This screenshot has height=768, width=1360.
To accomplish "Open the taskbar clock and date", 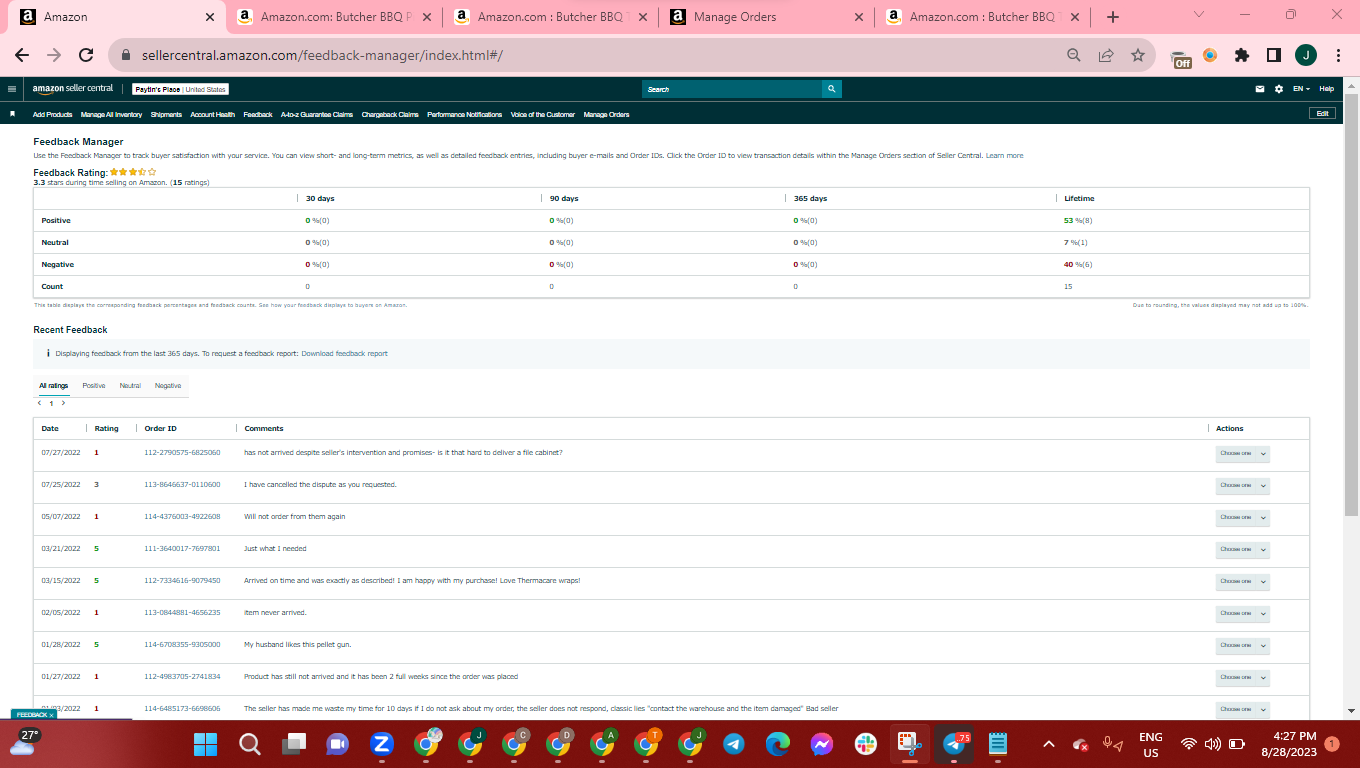I will (1289, 744).
